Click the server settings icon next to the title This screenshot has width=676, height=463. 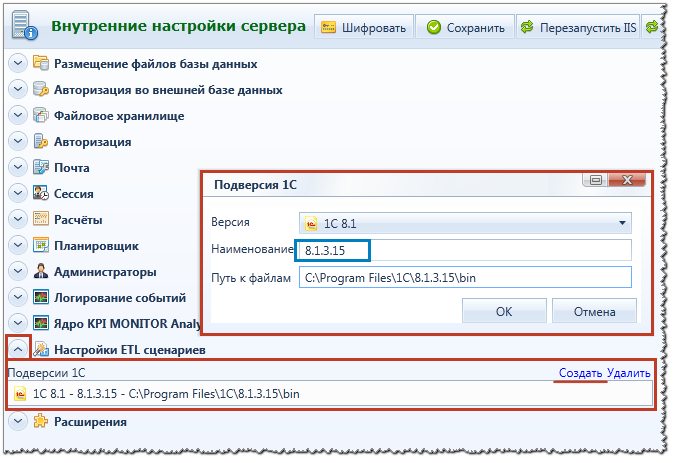[x=24, y=26]
